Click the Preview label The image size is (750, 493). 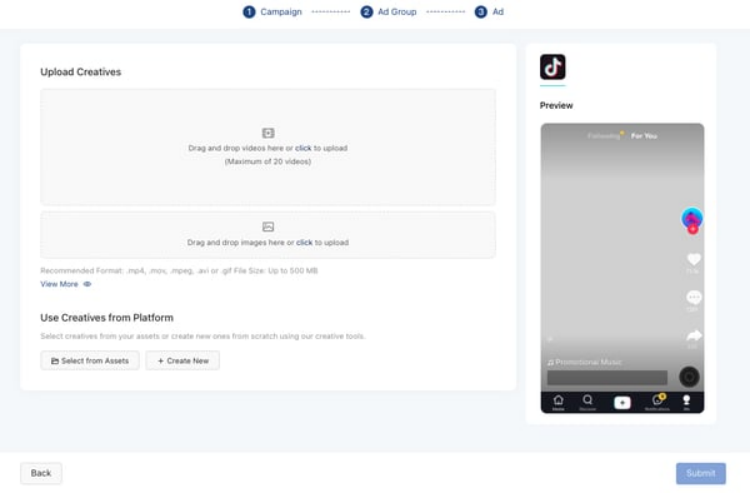tap(556, 106)
